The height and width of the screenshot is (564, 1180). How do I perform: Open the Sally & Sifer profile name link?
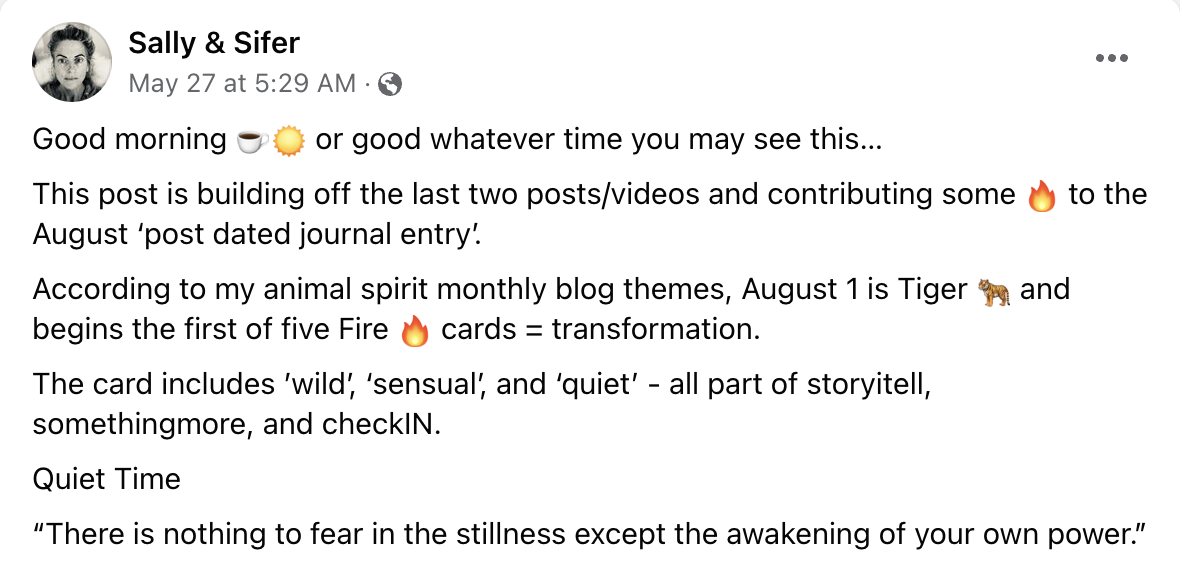(x=214, y=43)
